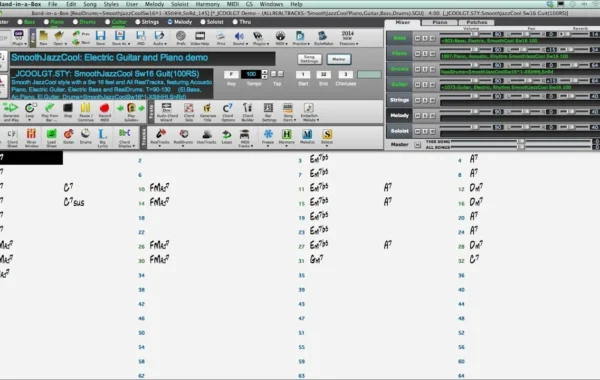Click the Save song icon
The width and height of the screenshot is (600, 380).
[x=100, y=38]
